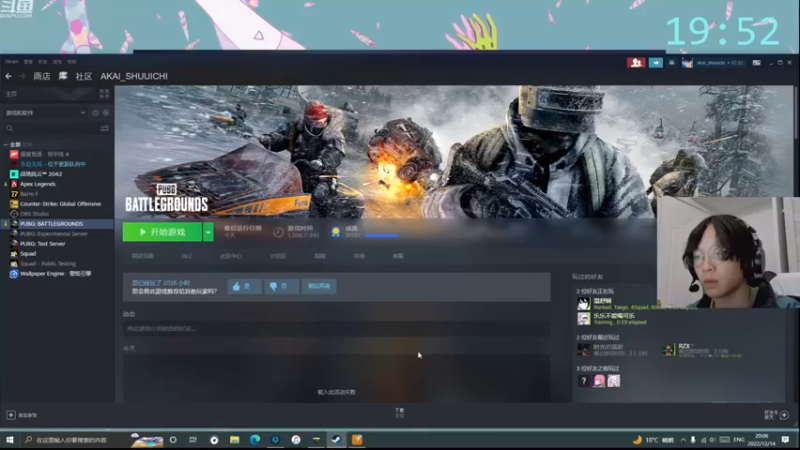Select Wallpaper Engine in the library list
800x450 pixels.
point(57,273)
